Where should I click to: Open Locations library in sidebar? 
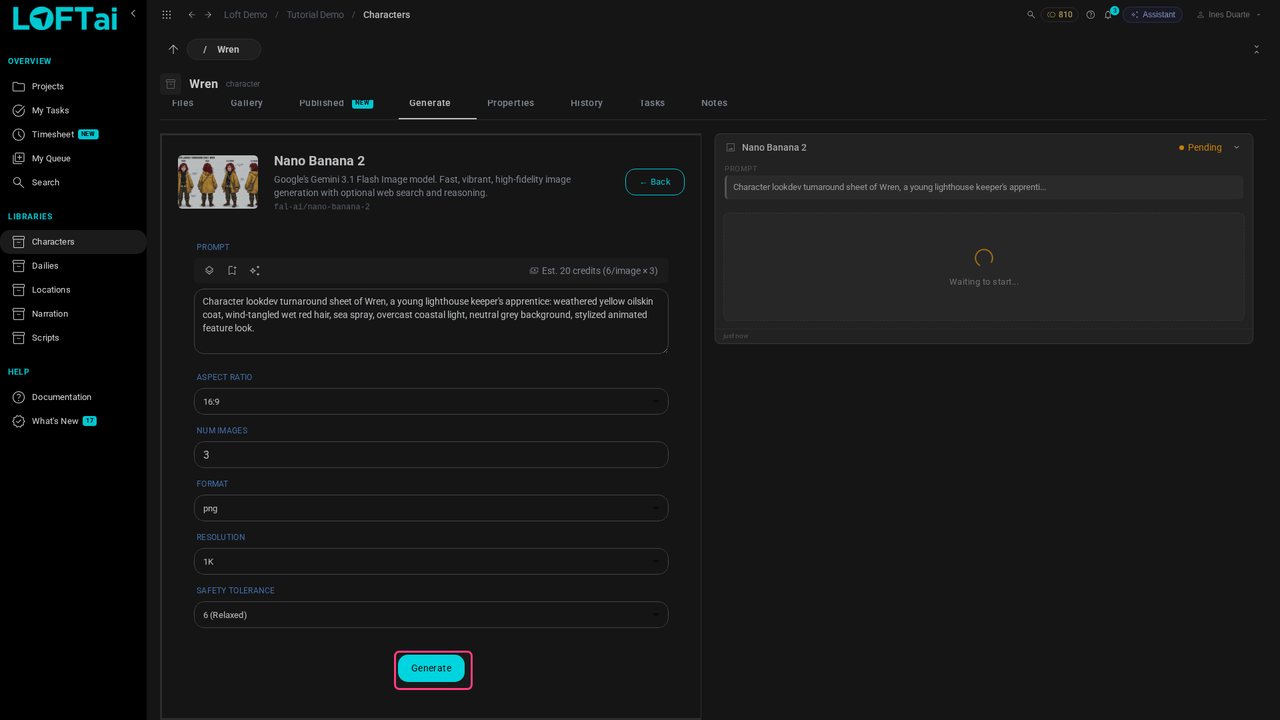[73, 290]
